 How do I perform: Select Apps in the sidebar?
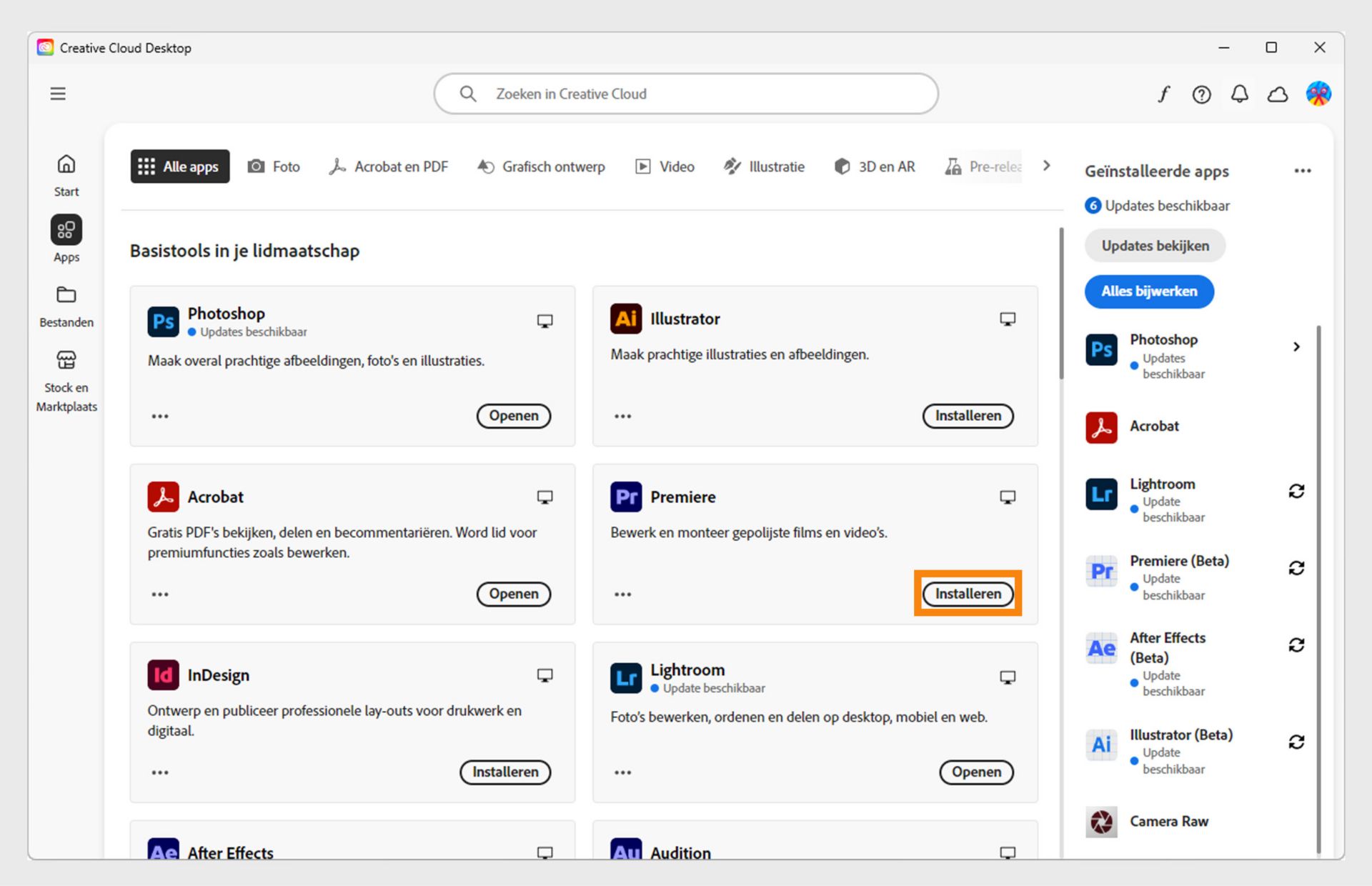coord(66,240)
